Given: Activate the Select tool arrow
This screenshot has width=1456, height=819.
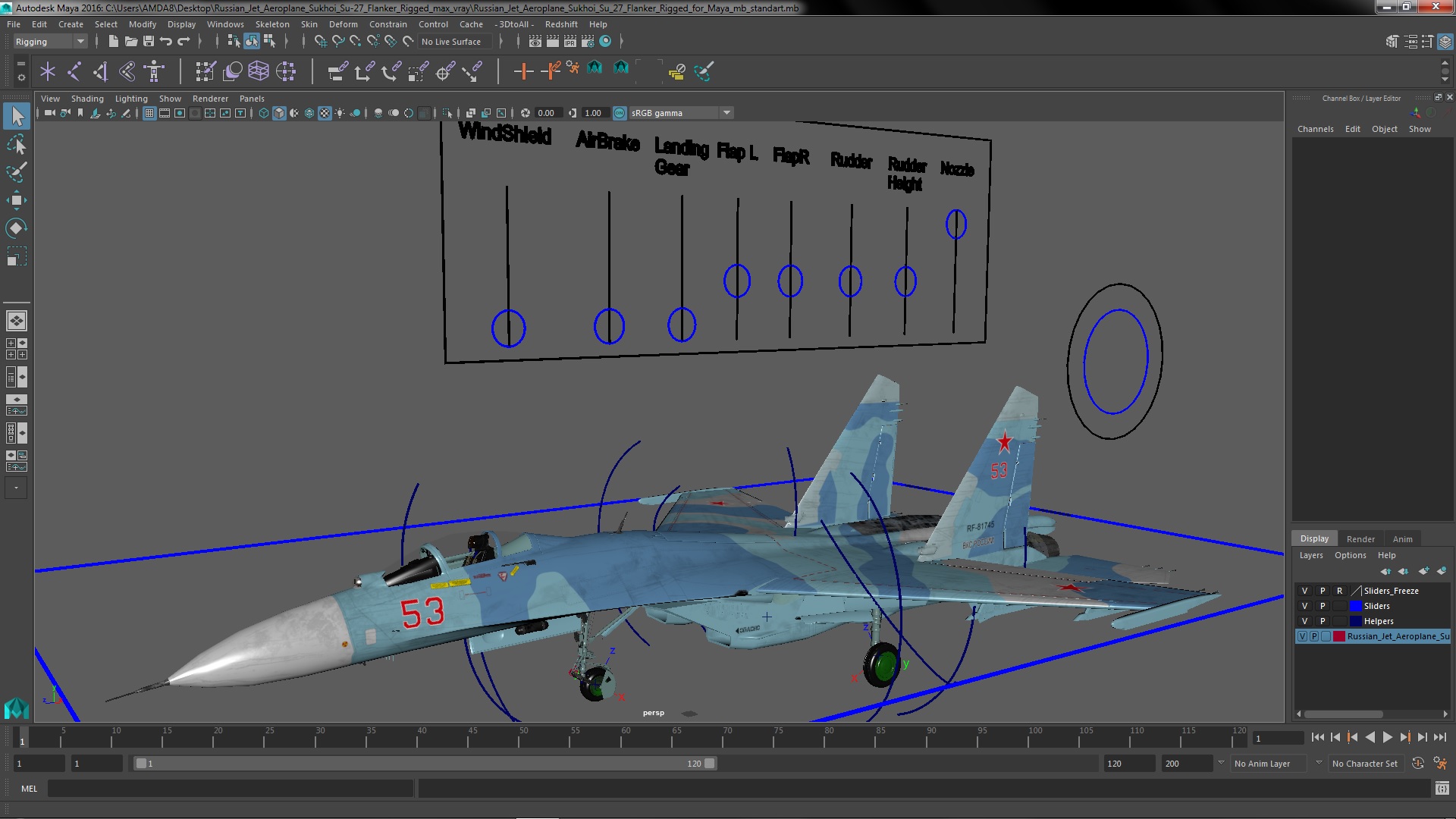Looking at the screenshot, I should (x=17, y=116).
